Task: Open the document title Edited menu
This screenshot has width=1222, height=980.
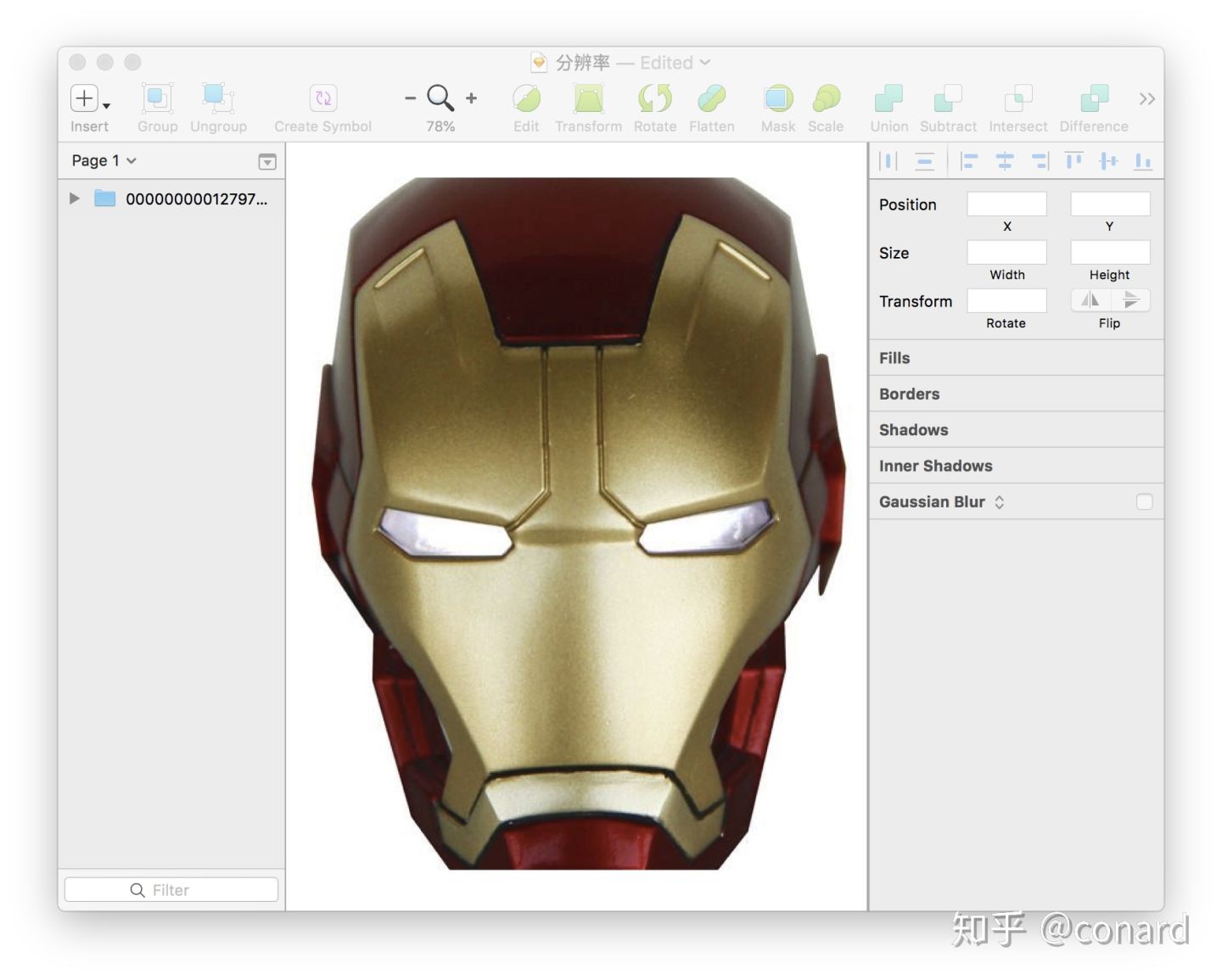Action: (675, 63)
